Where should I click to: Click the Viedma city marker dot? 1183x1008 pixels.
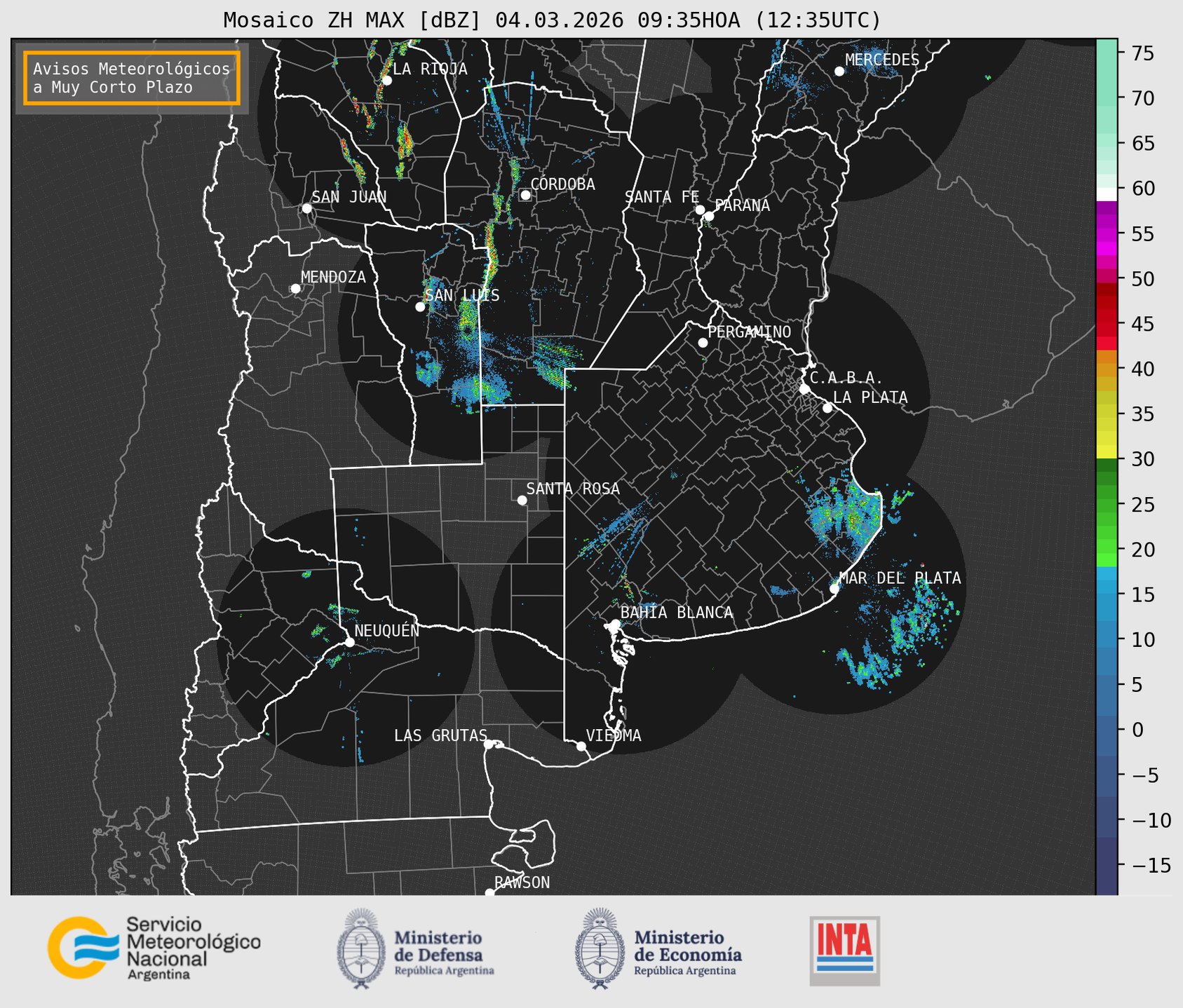coord(581,746)
